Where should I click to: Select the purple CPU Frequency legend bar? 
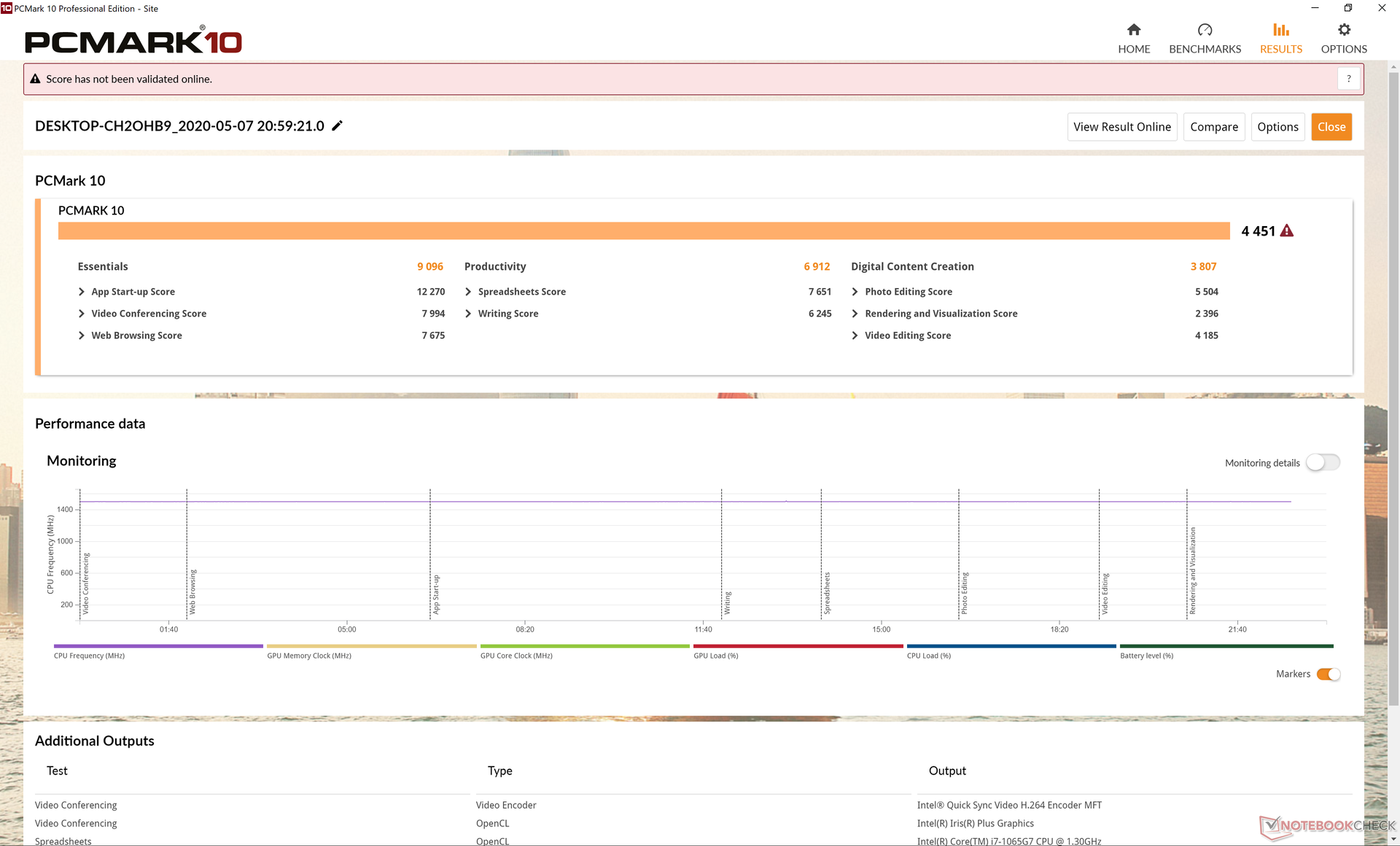[158, 646]
